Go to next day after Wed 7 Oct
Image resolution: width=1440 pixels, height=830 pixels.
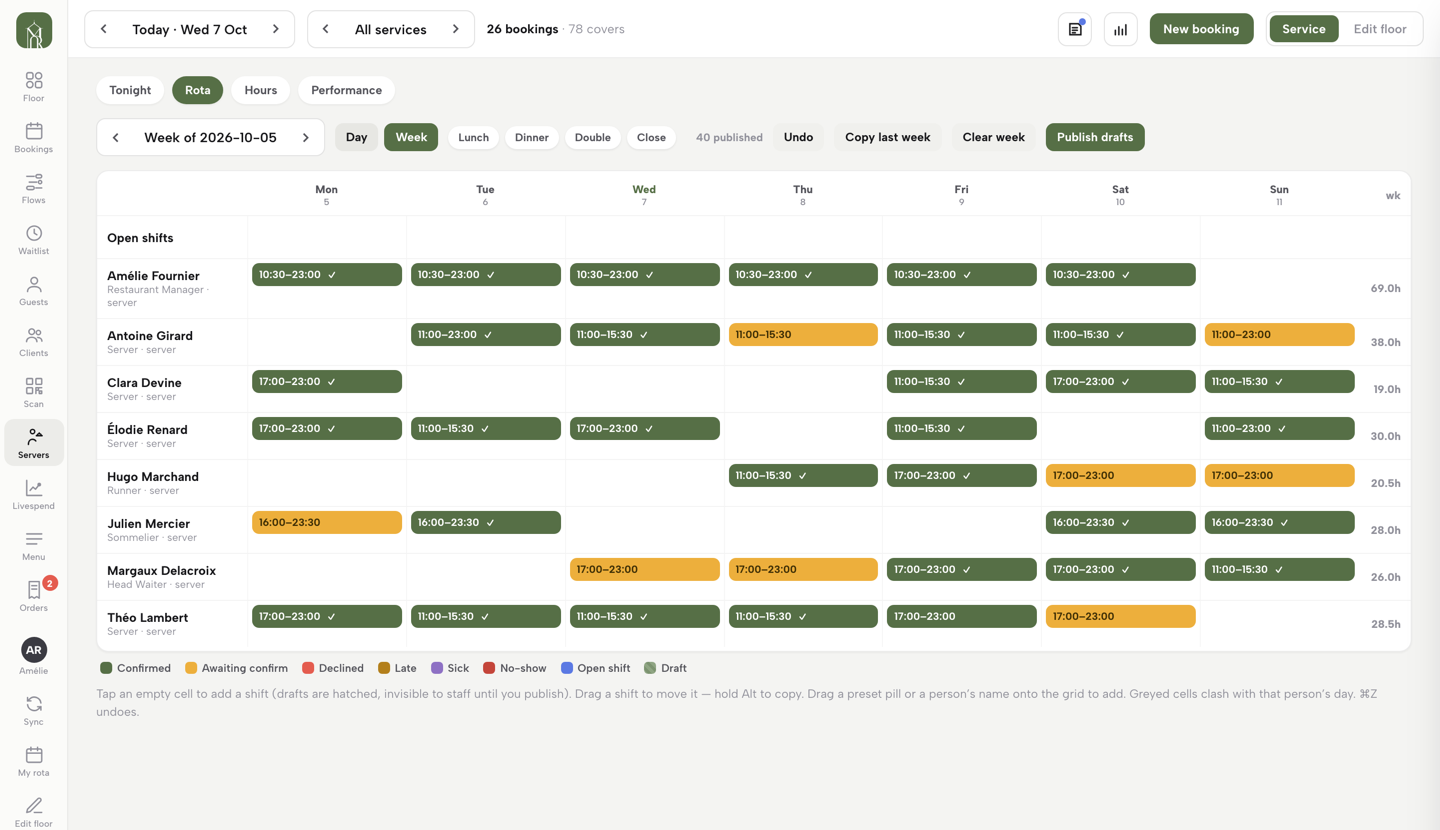coord(276,29)
